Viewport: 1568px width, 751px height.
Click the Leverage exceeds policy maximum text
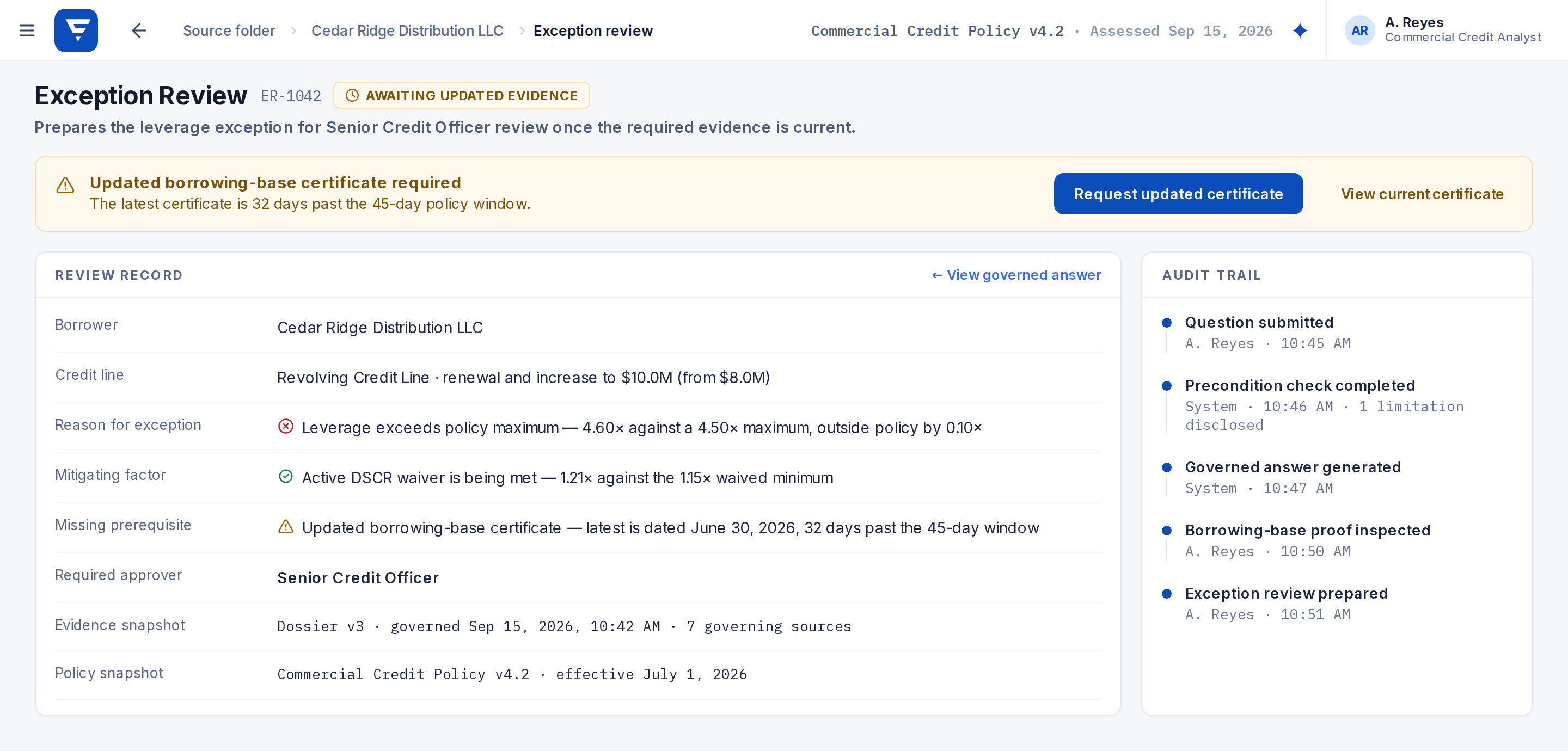(641, 428)
